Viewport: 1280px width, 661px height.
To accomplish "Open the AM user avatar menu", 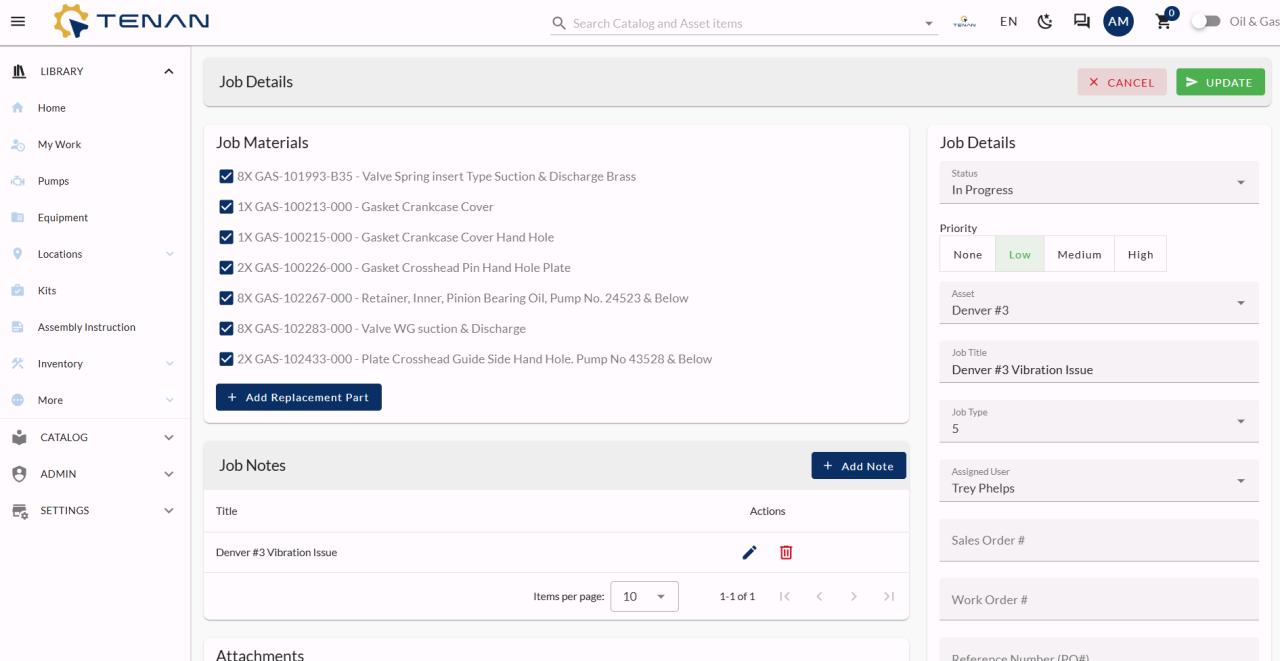I will point(1118,22).
